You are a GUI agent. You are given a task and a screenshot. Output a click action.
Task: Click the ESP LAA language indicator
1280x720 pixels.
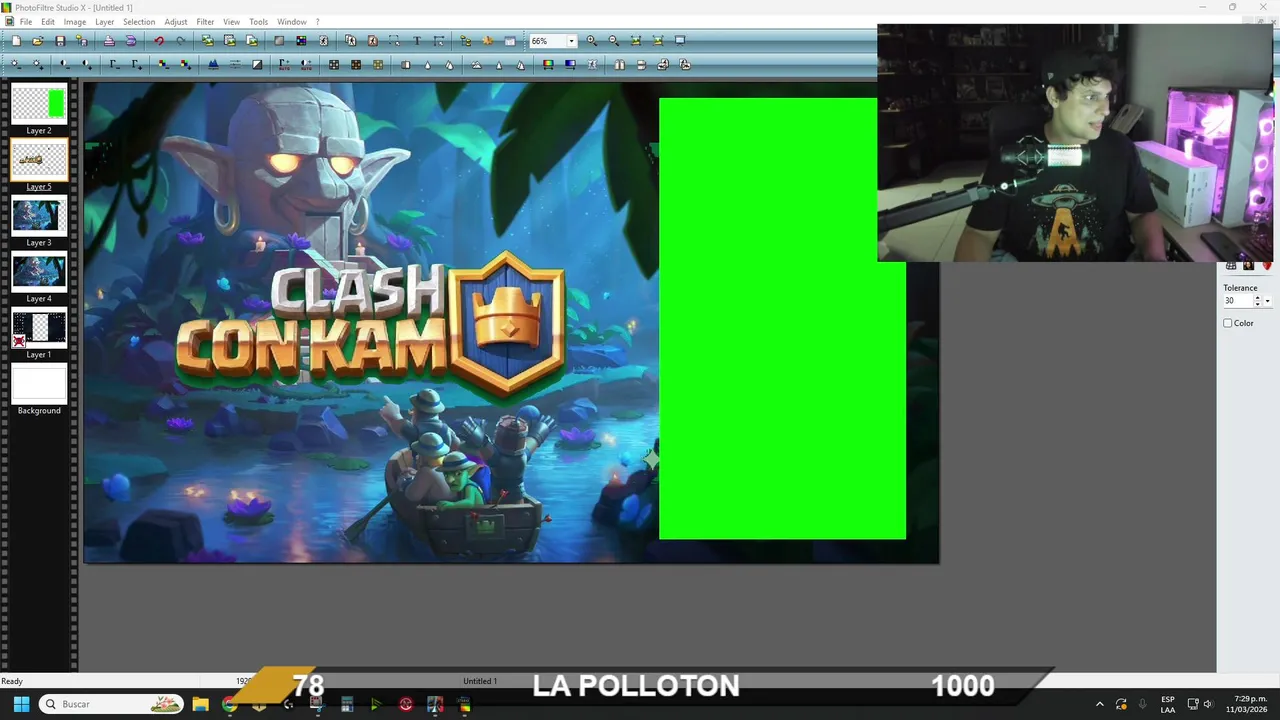[1168, 704]
